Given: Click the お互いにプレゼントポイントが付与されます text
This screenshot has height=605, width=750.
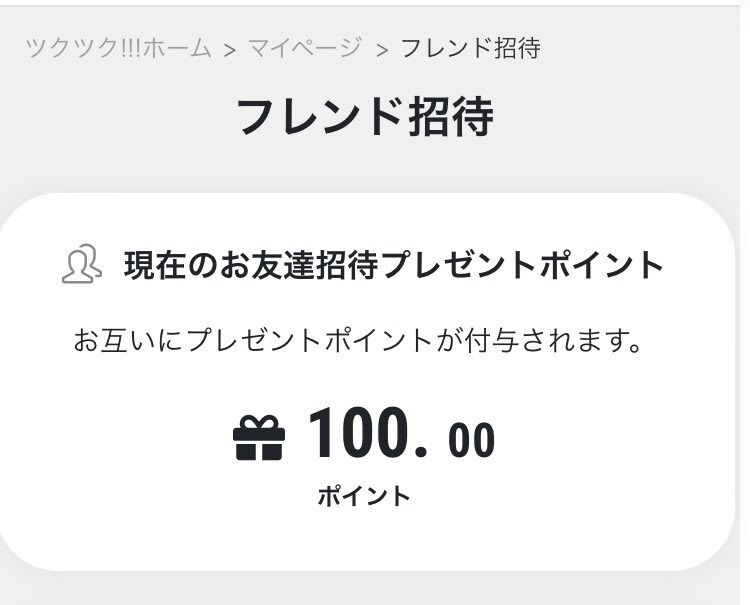Looking at the screenshot, I should coord(358,340).
